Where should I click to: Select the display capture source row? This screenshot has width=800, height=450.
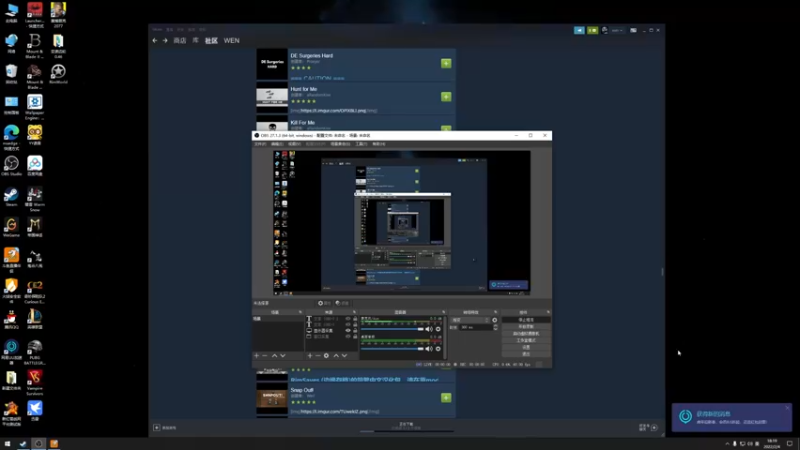coord(332,331)
